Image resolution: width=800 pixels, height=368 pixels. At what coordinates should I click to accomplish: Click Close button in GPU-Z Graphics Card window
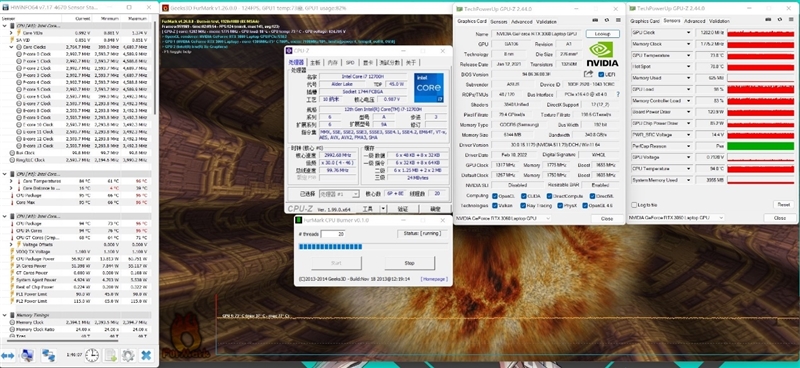607,218
